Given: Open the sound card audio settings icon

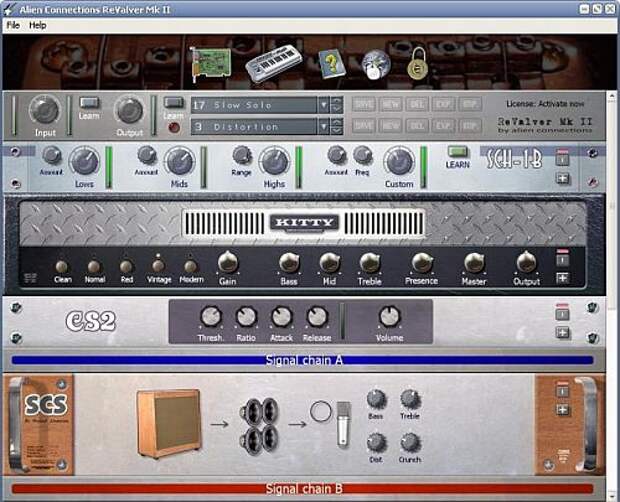Looking at the screenshot, I should pyautogui.click(x=210, y=63).
